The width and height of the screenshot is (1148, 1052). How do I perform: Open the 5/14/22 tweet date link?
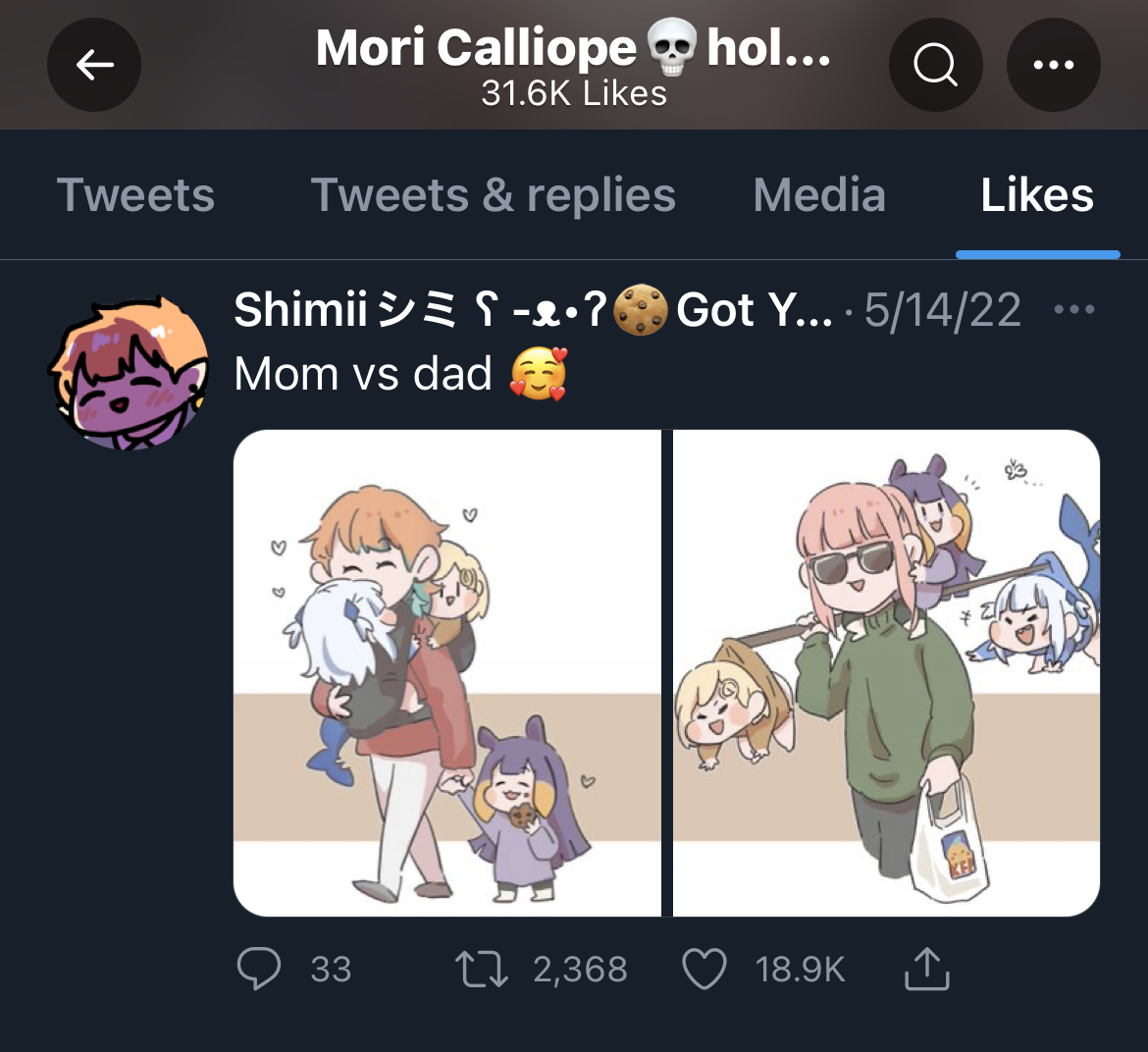click(x=942, y=310)
